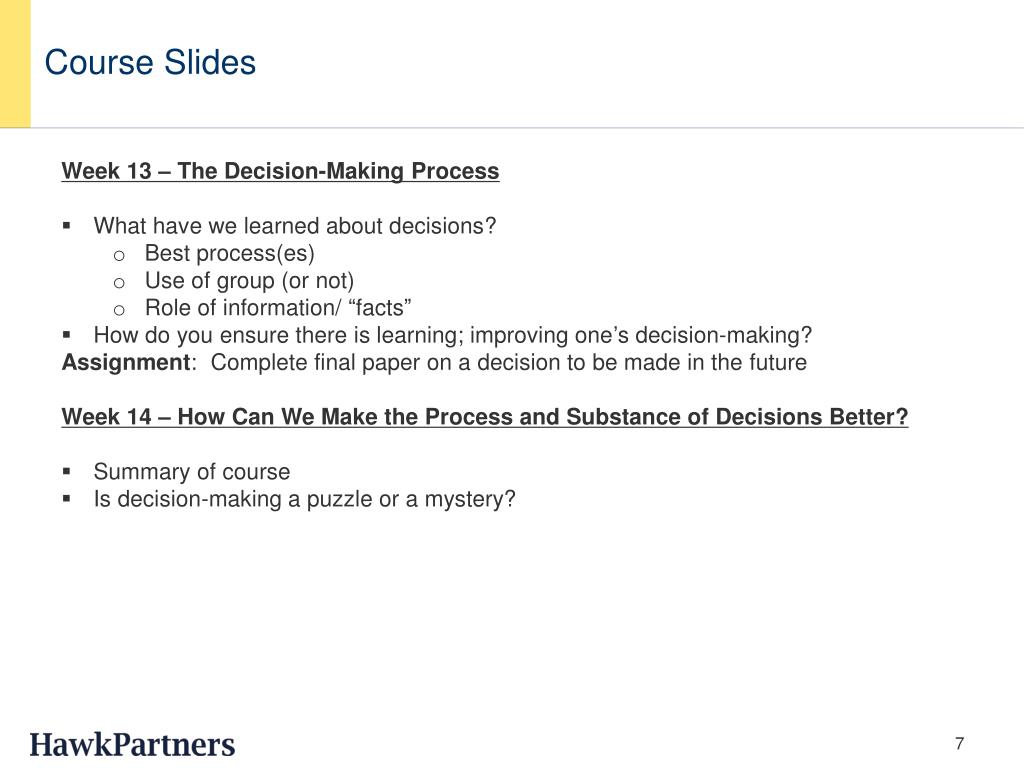Screen dimensions: 1024x768
Task: Click the square bullet before "How do you ensure"
Action: pos(67,335)
